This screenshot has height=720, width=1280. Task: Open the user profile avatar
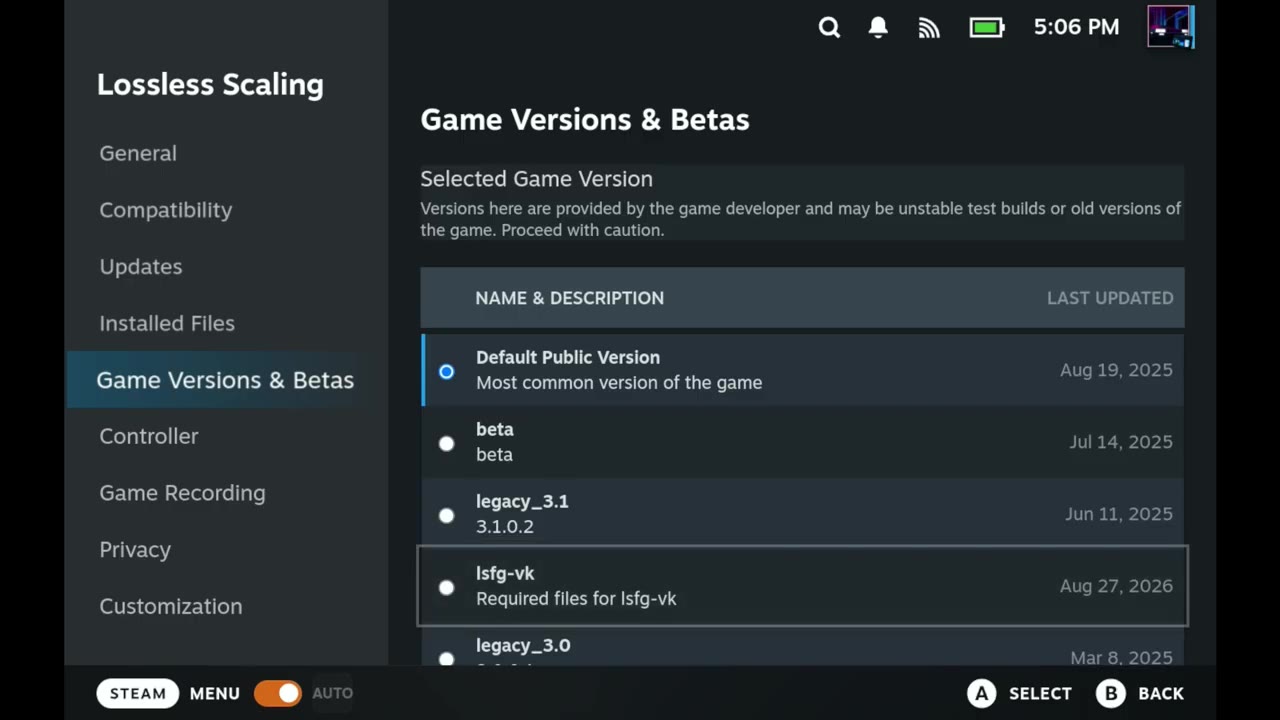[x=1170, y=27]
